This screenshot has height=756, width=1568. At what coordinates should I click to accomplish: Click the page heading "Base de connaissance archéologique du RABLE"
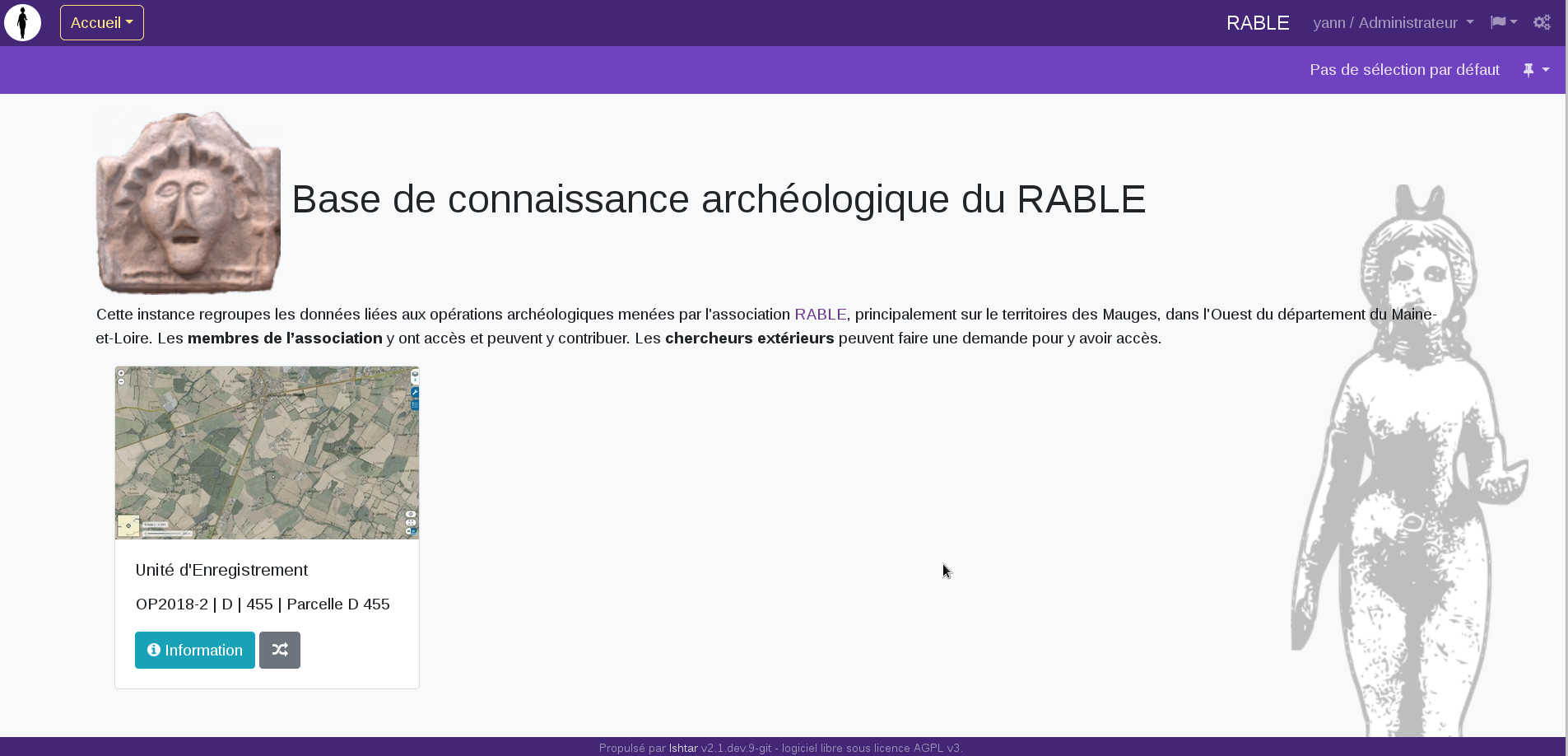point(719,199)
